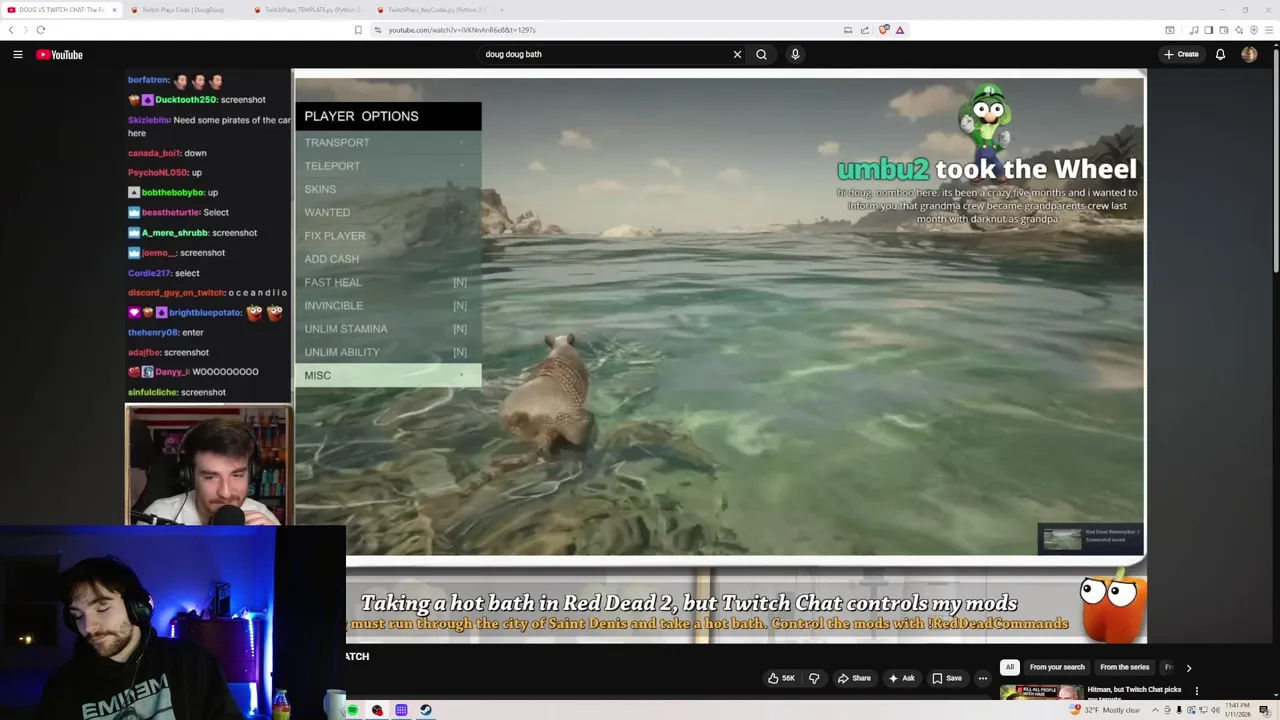Click the share page icon in address bar
1280x720 pixels.
point(865,30)
